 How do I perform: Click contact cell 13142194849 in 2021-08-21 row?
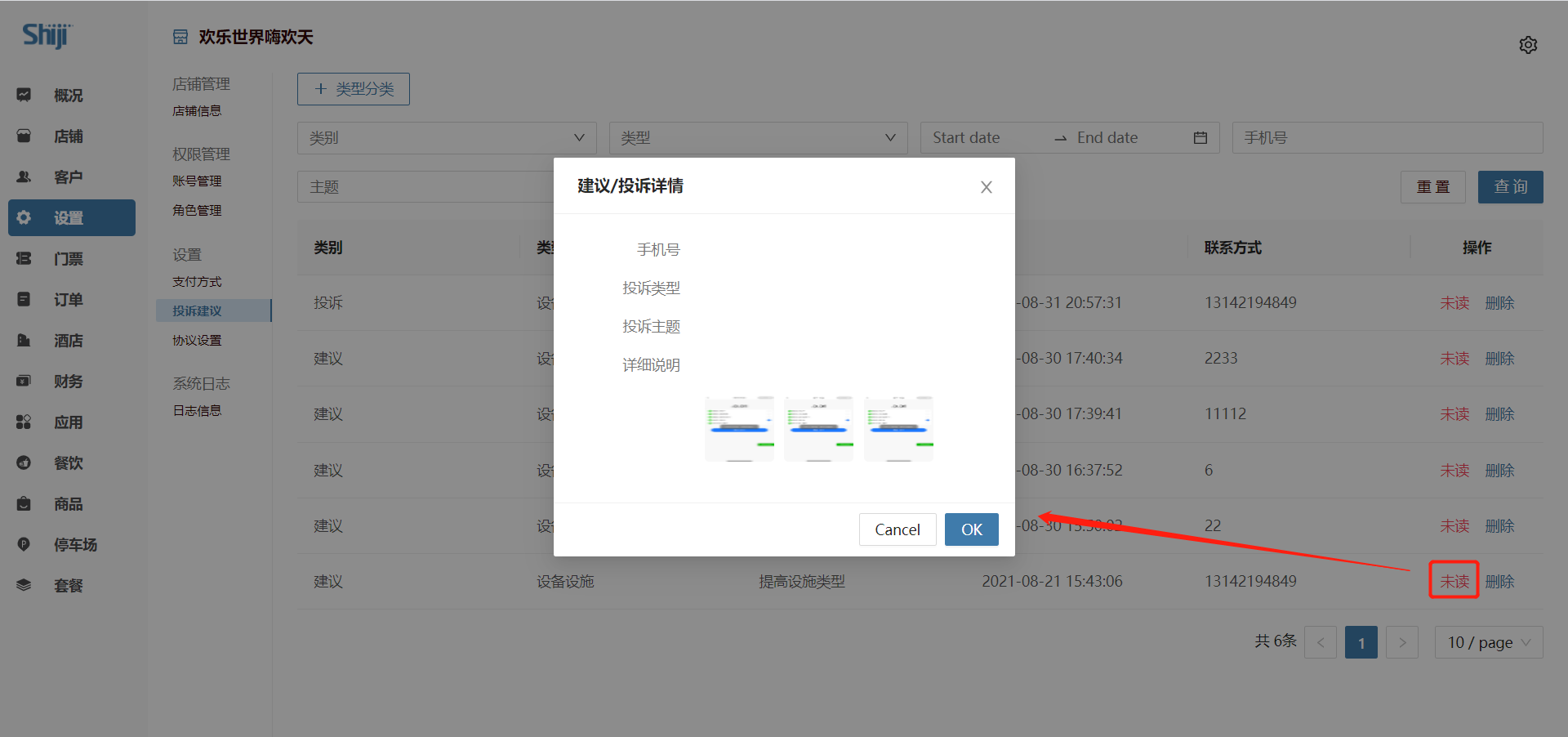click(1250, 582)
